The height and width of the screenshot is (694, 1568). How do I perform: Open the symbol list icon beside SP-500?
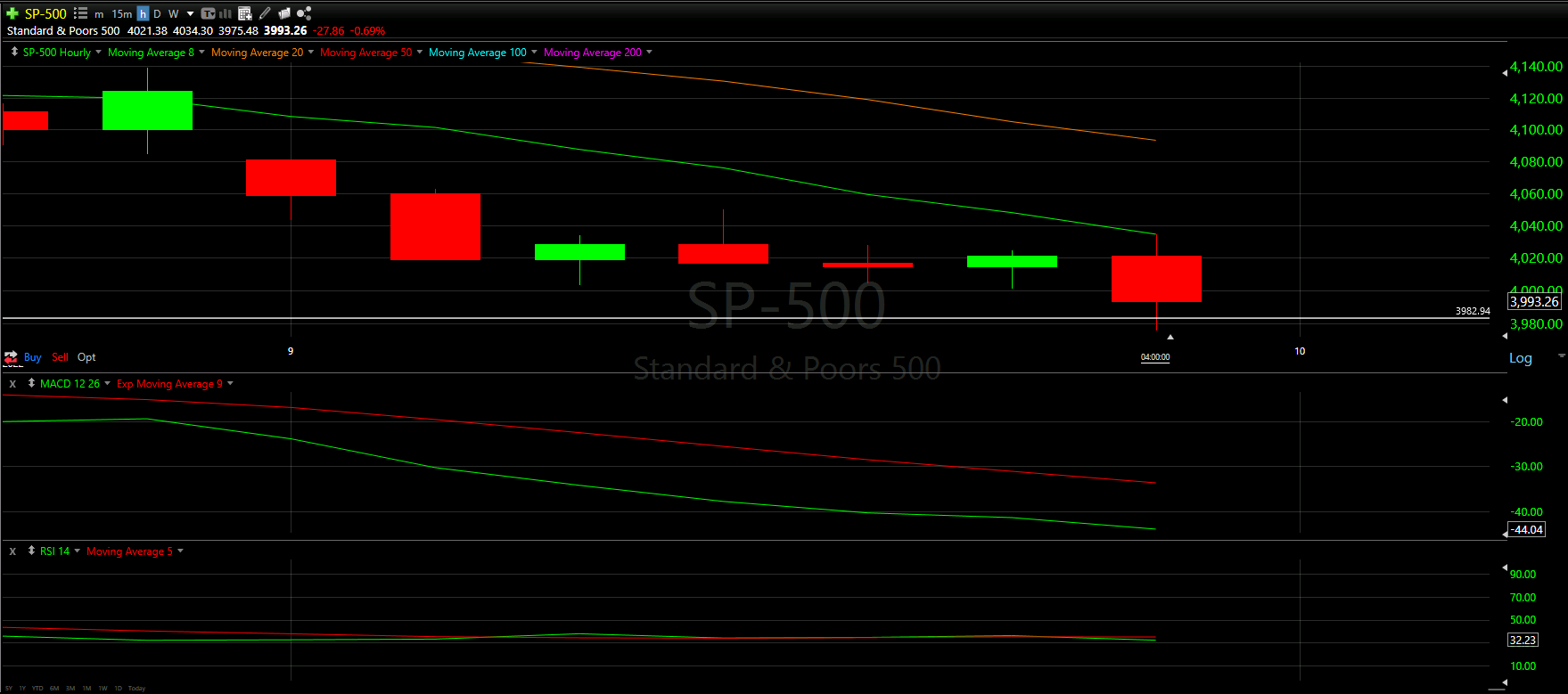pos(80,13)
